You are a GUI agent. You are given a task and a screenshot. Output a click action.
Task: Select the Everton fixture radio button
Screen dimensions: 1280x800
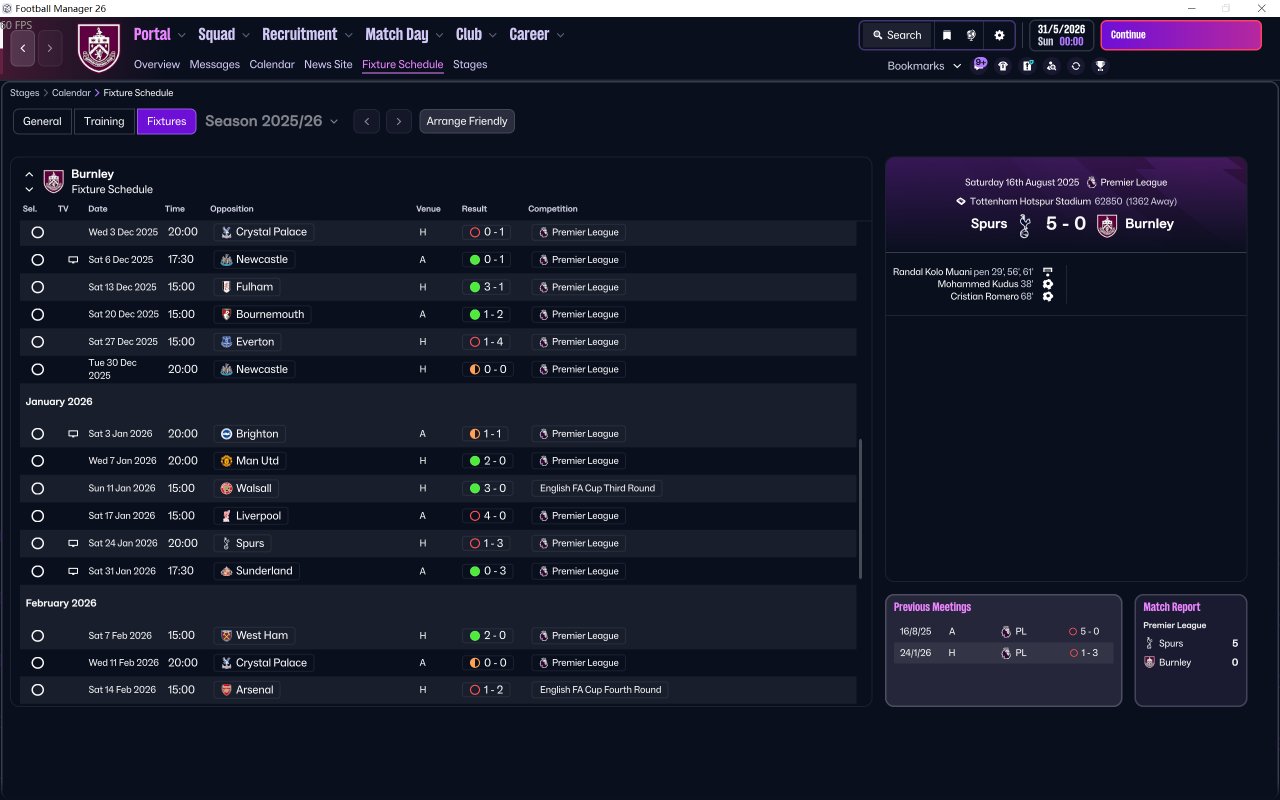point(38,342)
